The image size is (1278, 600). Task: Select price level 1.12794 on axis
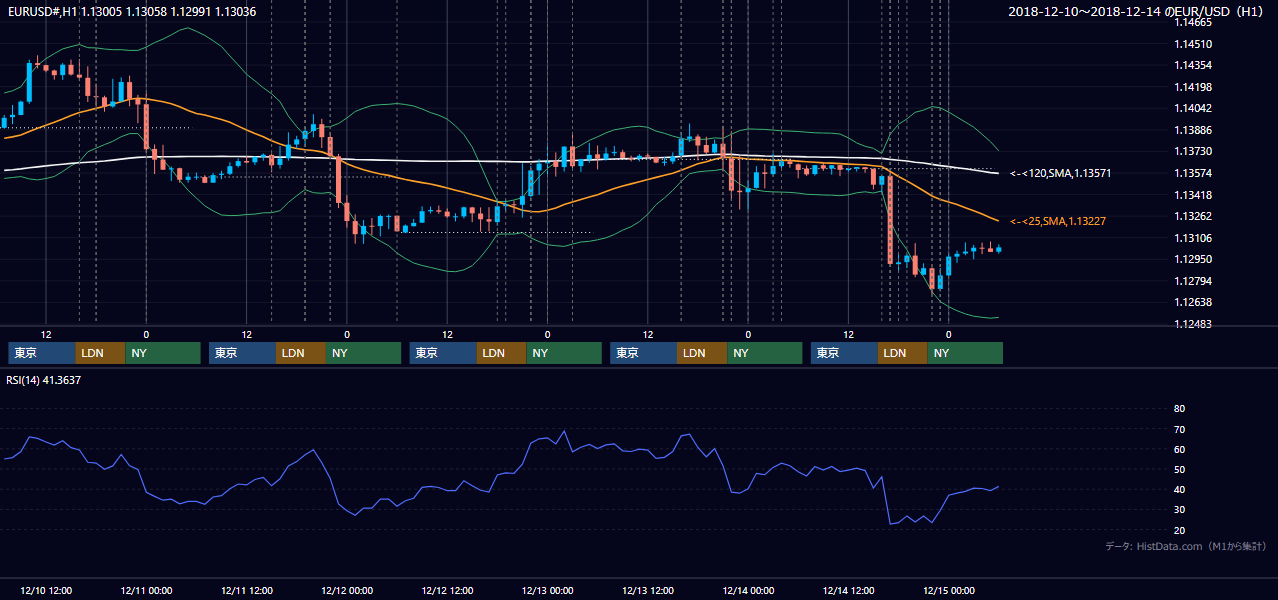(x=1193, y=281)
